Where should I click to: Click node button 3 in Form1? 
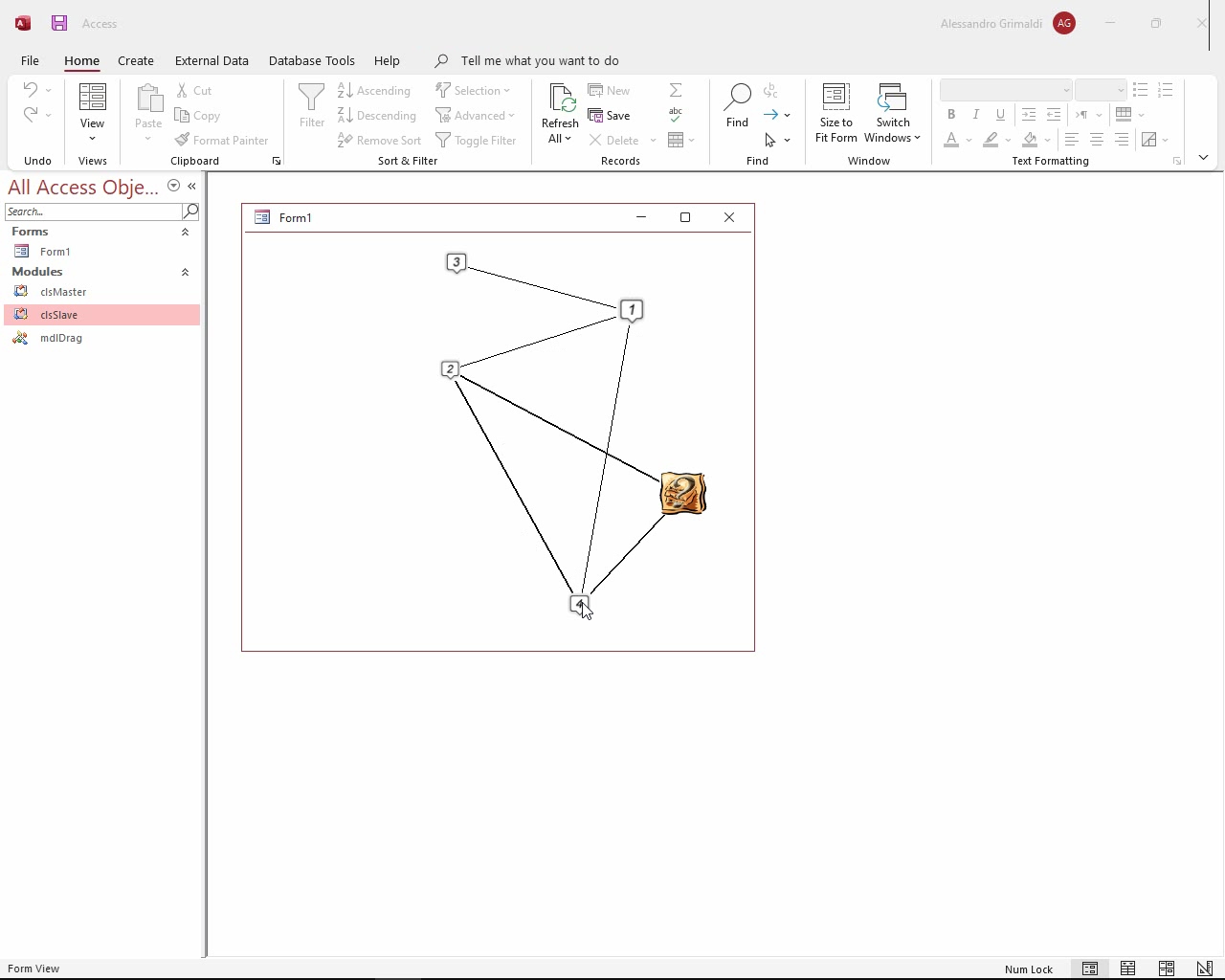pyautogui.click(x=457, y=262)
